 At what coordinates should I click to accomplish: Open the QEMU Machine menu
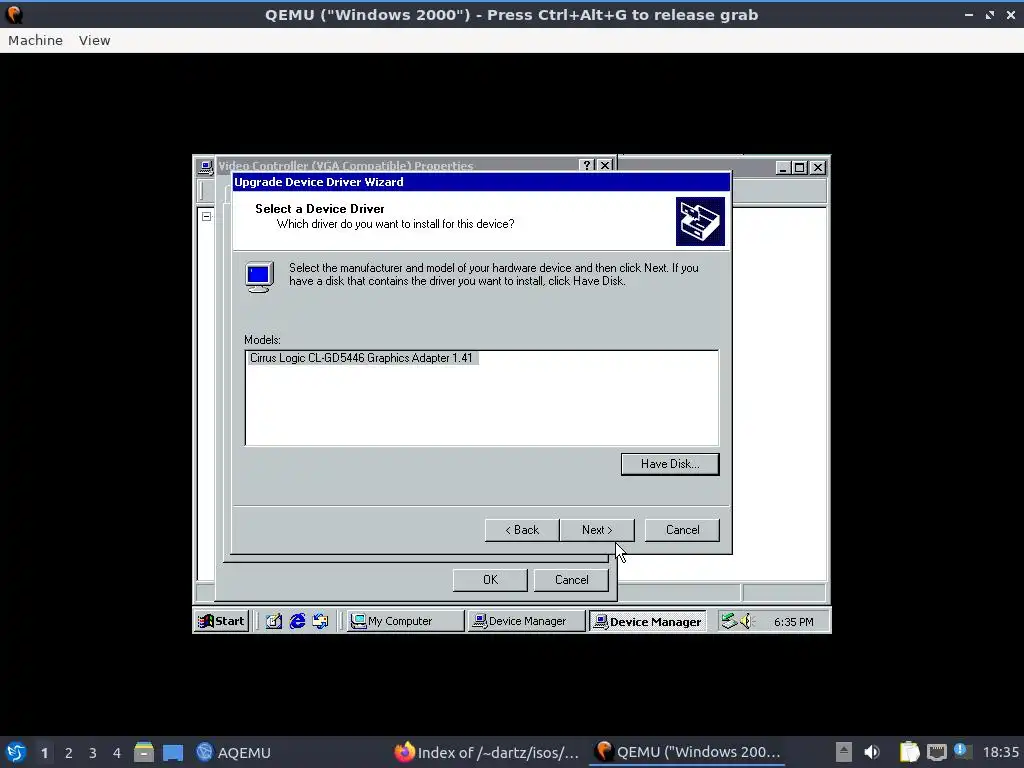[35, 40]
